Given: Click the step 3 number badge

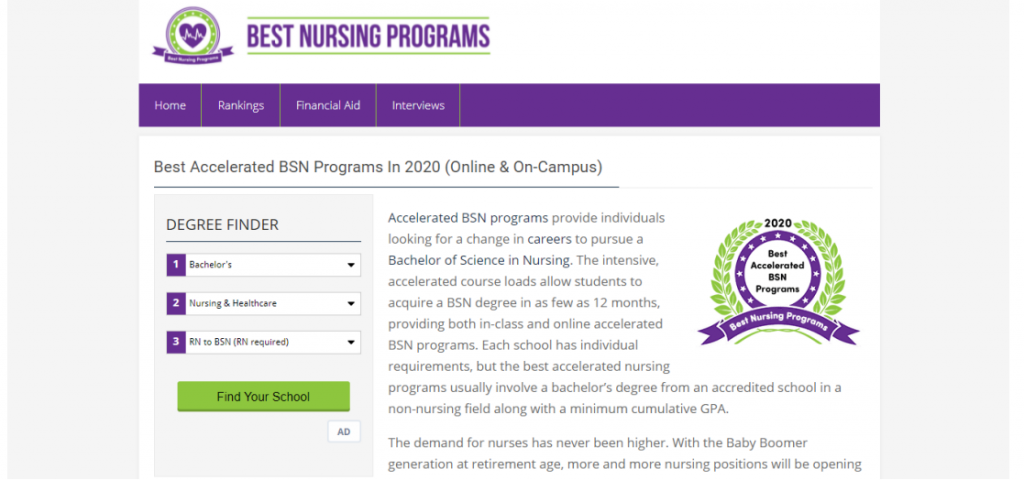Looking at the screenshot, I should 175,342.
